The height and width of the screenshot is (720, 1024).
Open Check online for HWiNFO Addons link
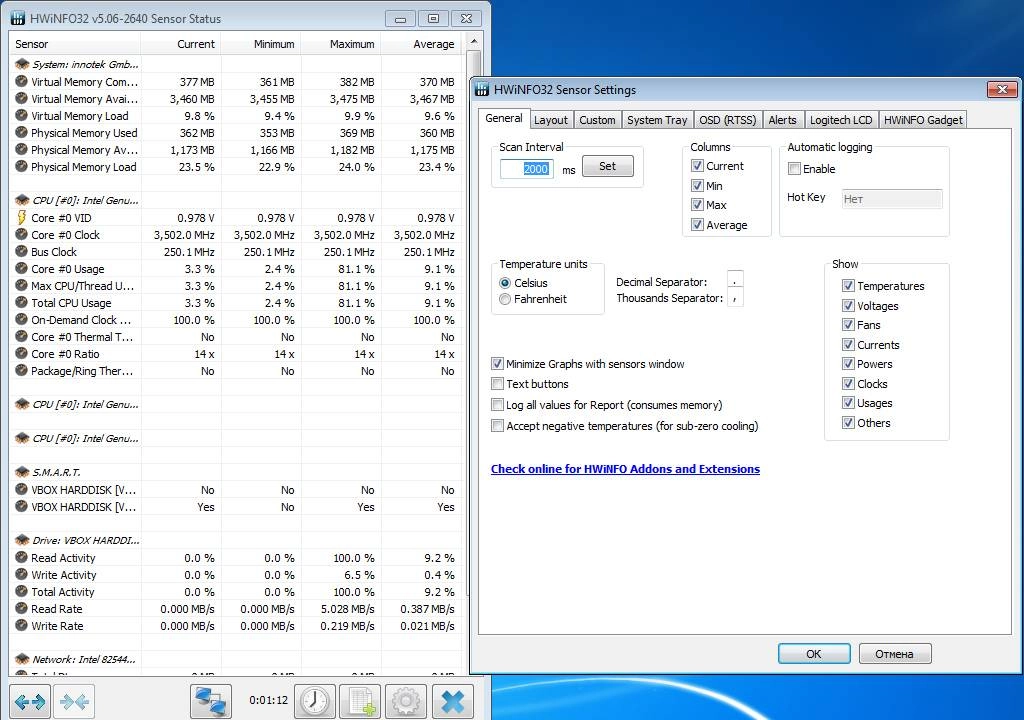click(x=625, y=469)
